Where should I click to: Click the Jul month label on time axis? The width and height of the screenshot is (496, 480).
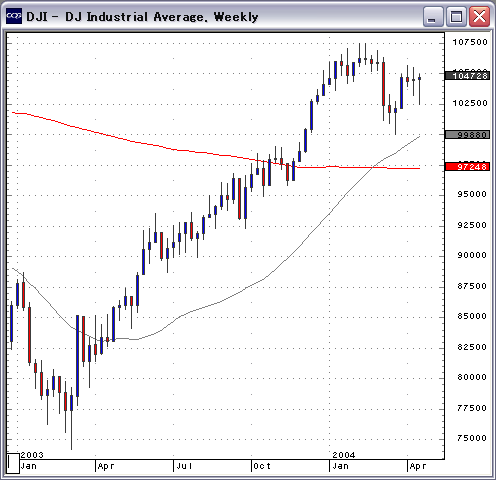[184, 466]
